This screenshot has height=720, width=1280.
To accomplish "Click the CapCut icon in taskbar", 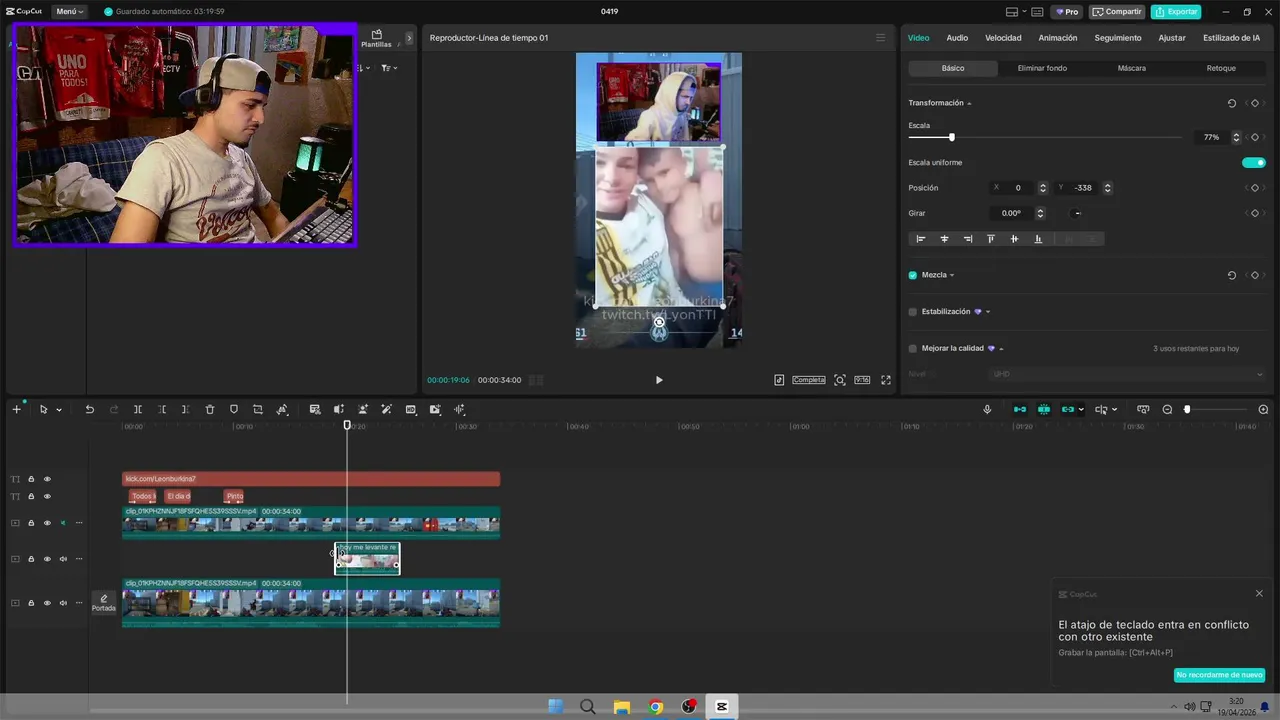I will 721,707.
